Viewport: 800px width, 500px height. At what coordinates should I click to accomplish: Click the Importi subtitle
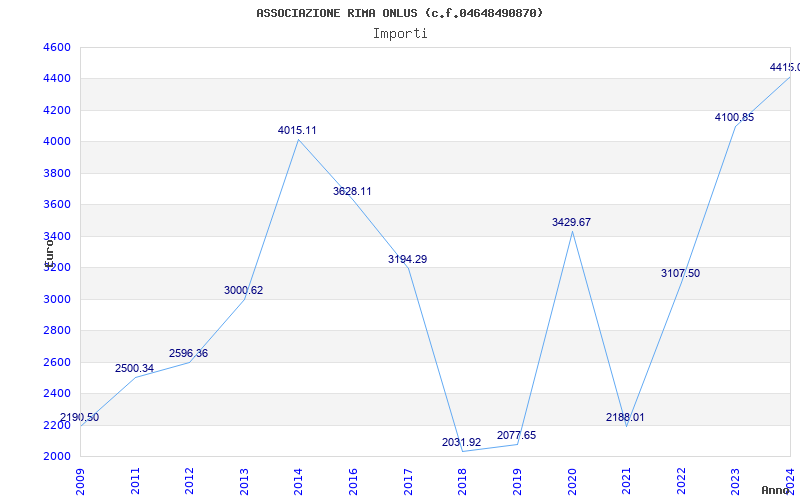(400, 34)
